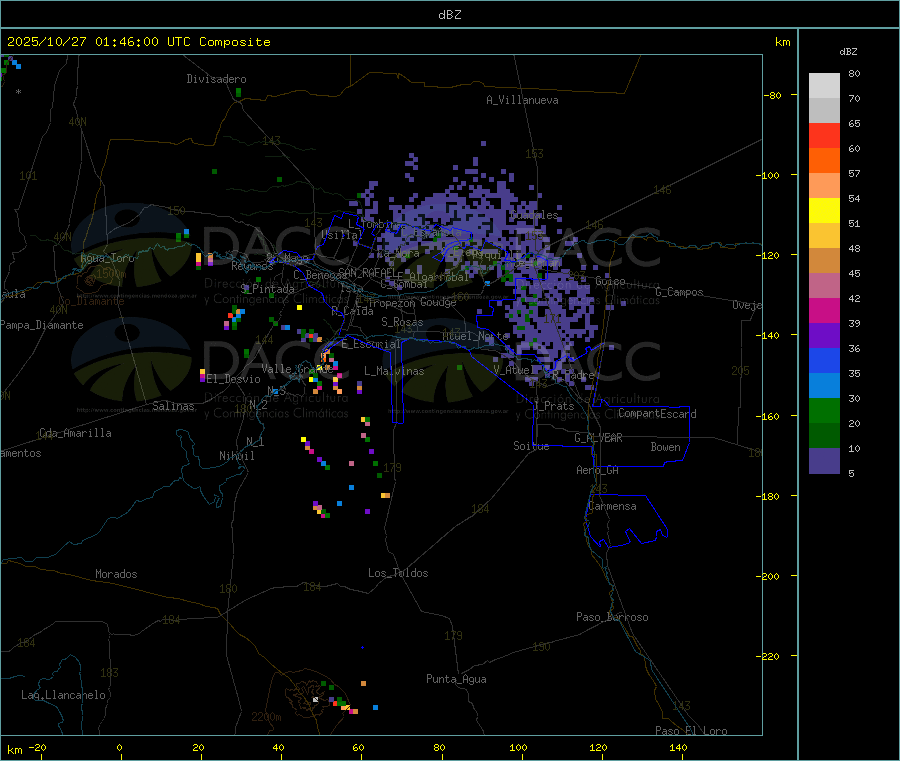Click the Paso_Burroso location label
The width and height of the screenshot is (900, 761).
click(612, 617)
